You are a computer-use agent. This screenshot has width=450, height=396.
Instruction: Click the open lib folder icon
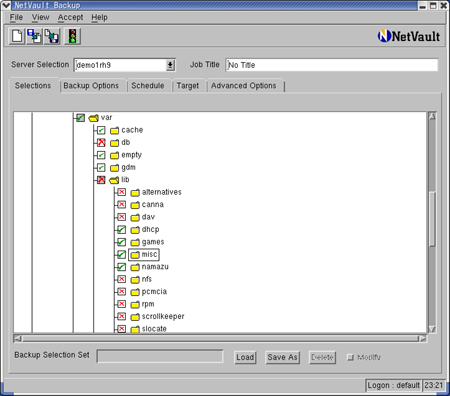[x=114, y=180]
